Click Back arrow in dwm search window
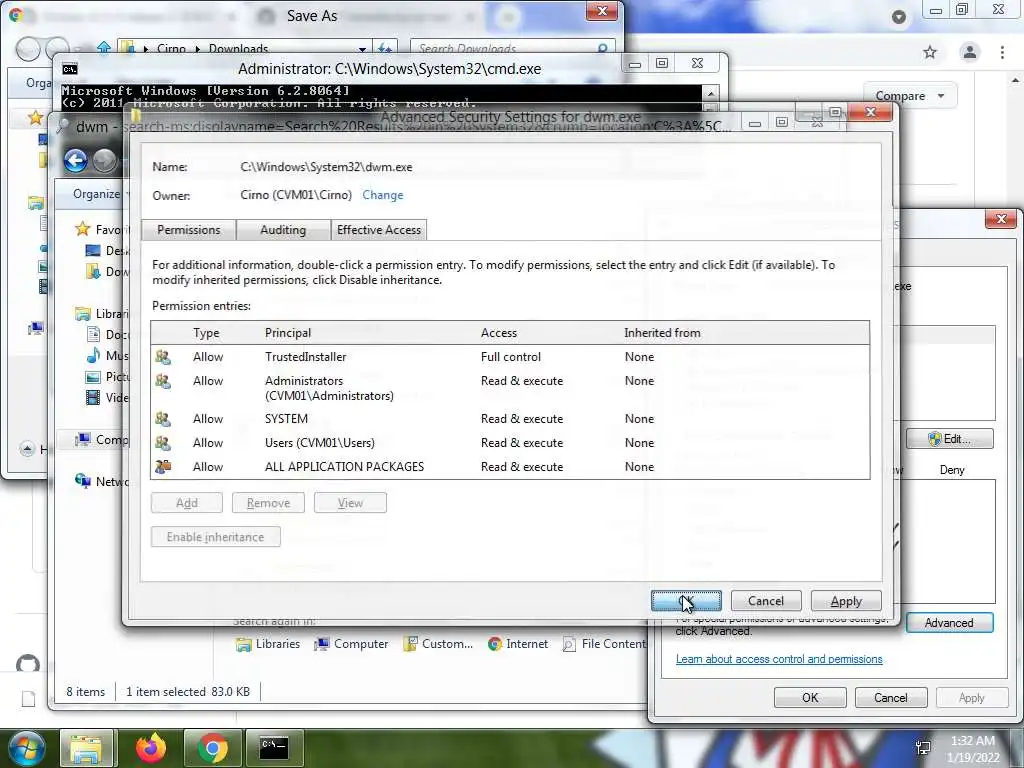This screenshot has height=768, width=1024. coord(76,160)
